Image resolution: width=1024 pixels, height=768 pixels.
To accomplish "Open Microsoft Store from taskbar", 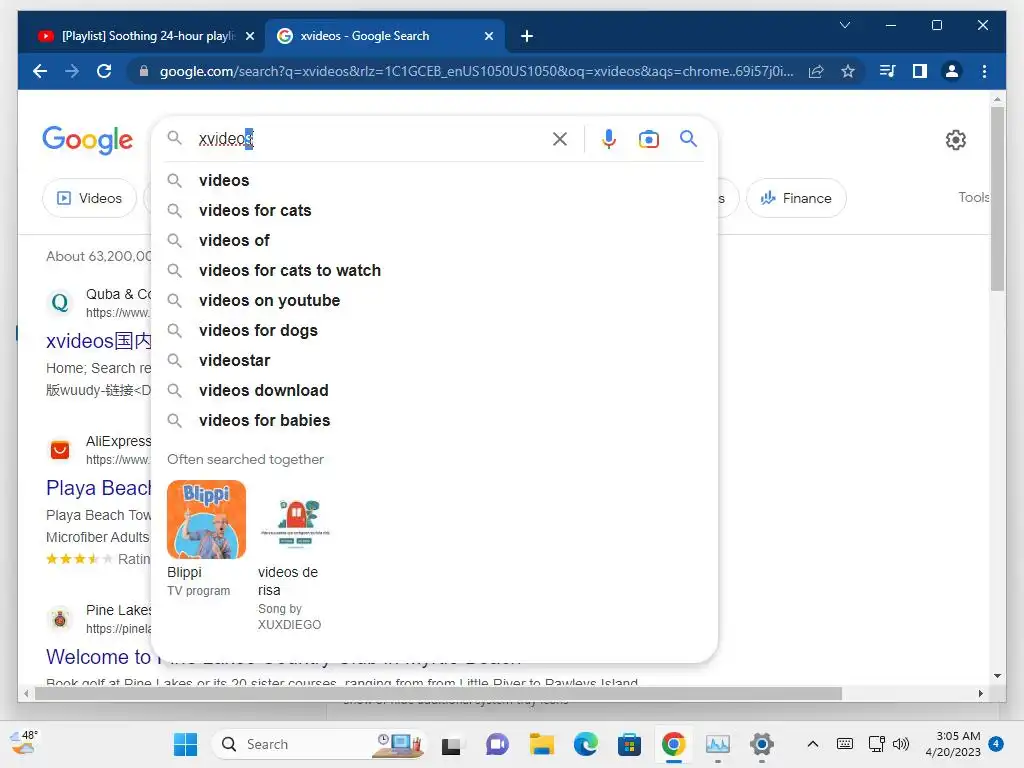I will tap(629, 744).
